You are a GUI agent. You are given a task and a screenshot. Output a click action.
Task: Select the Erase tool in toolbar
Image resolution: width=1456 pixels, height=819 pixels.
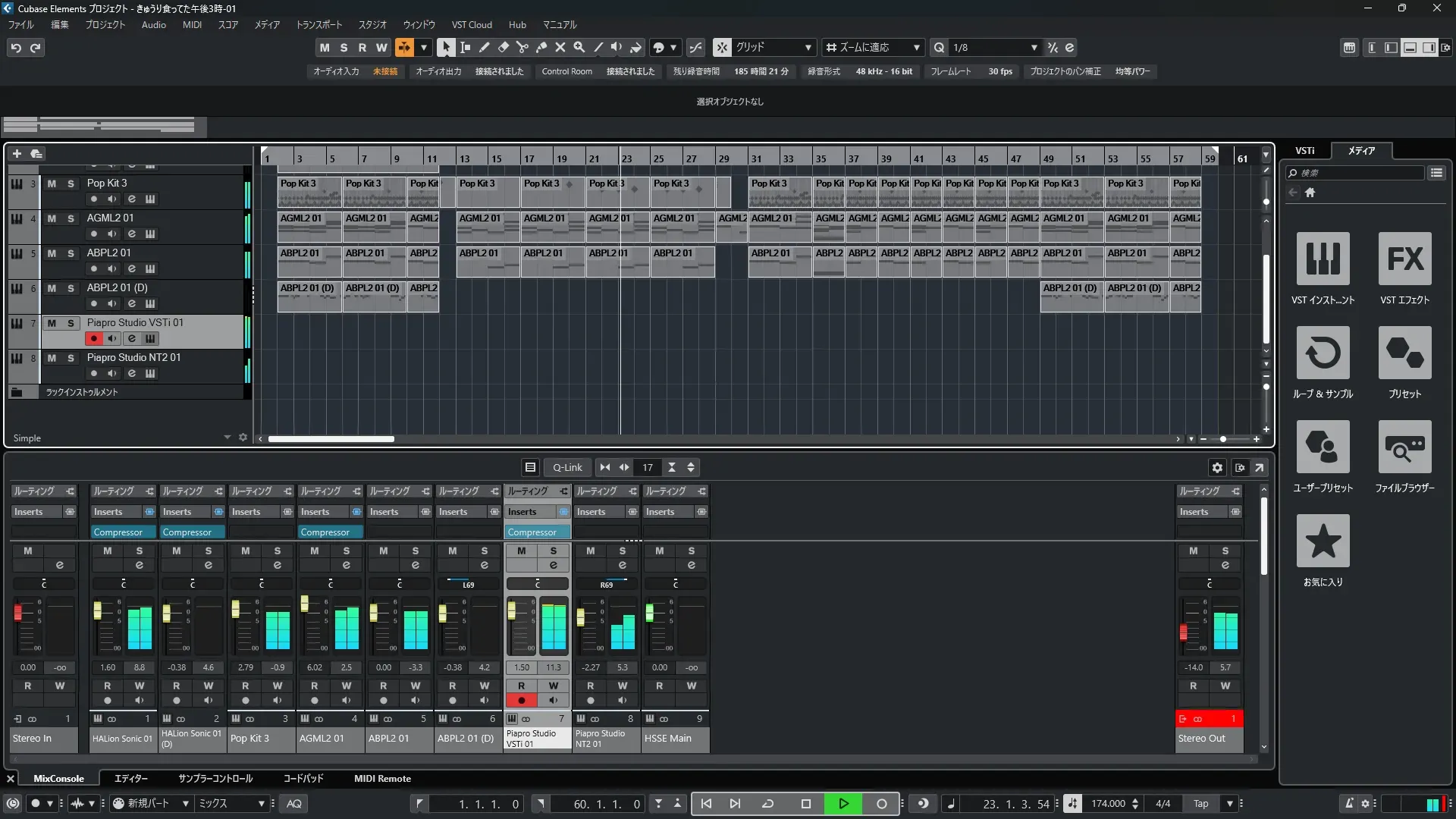pyautogui.click(x=503, y=47)
